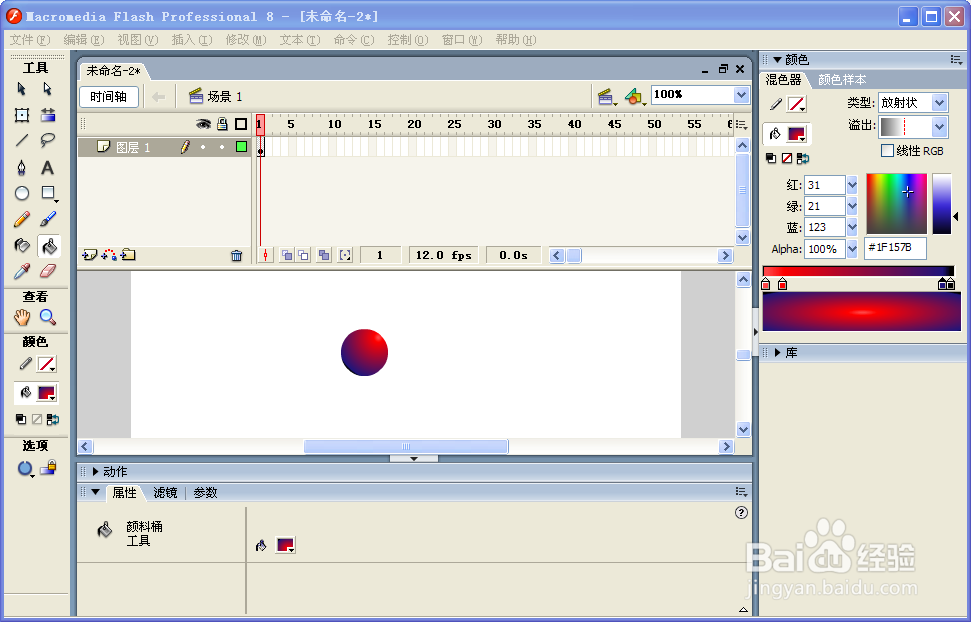Switch to the Color Swatches tab
Image resolution: width=971 pixels, height=622 pixels.
point(842,80)
